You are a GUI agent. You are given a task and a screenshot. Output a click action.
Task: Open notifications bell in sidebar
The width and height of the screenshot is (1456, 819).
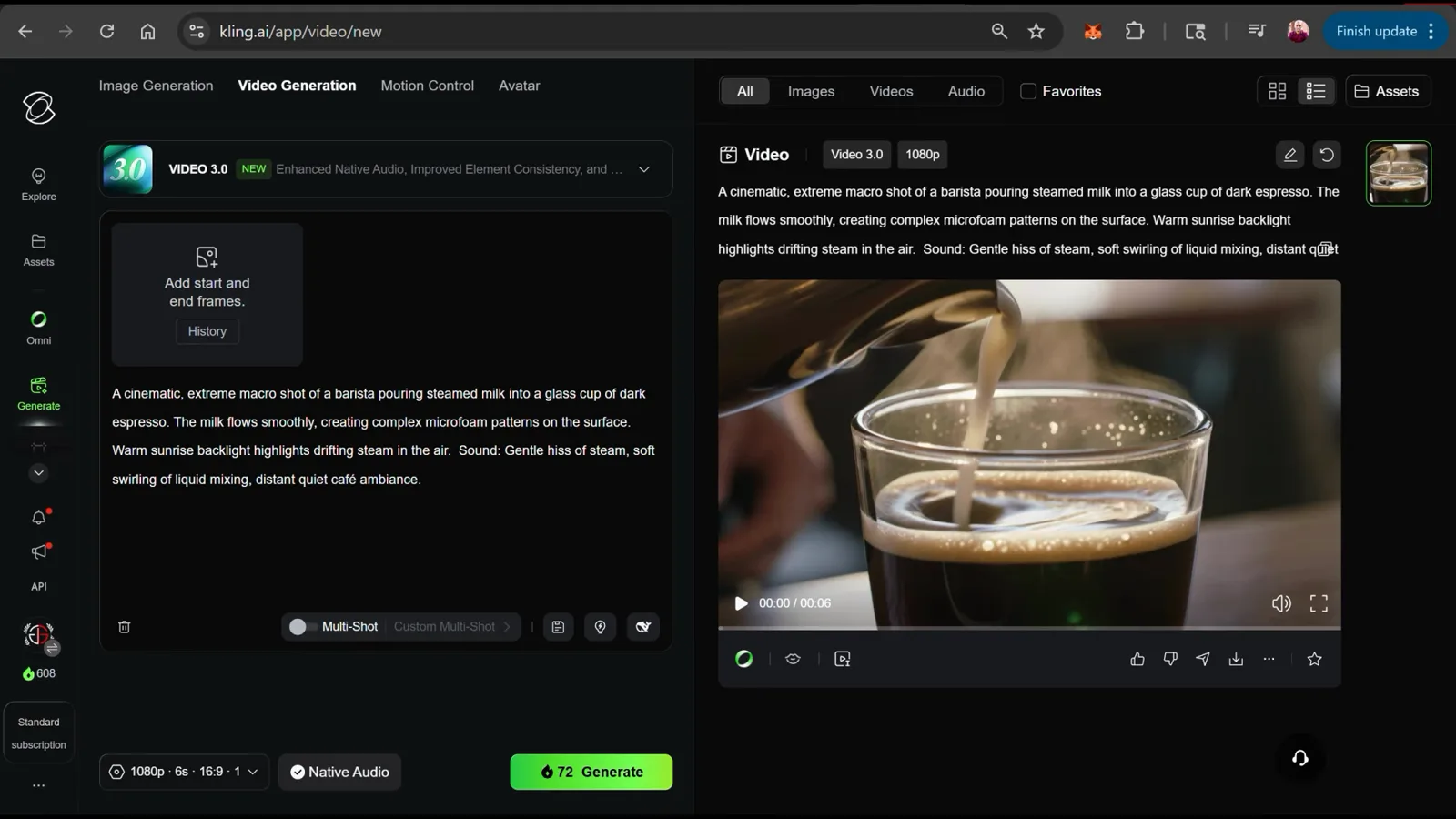[x=38, y=517]
